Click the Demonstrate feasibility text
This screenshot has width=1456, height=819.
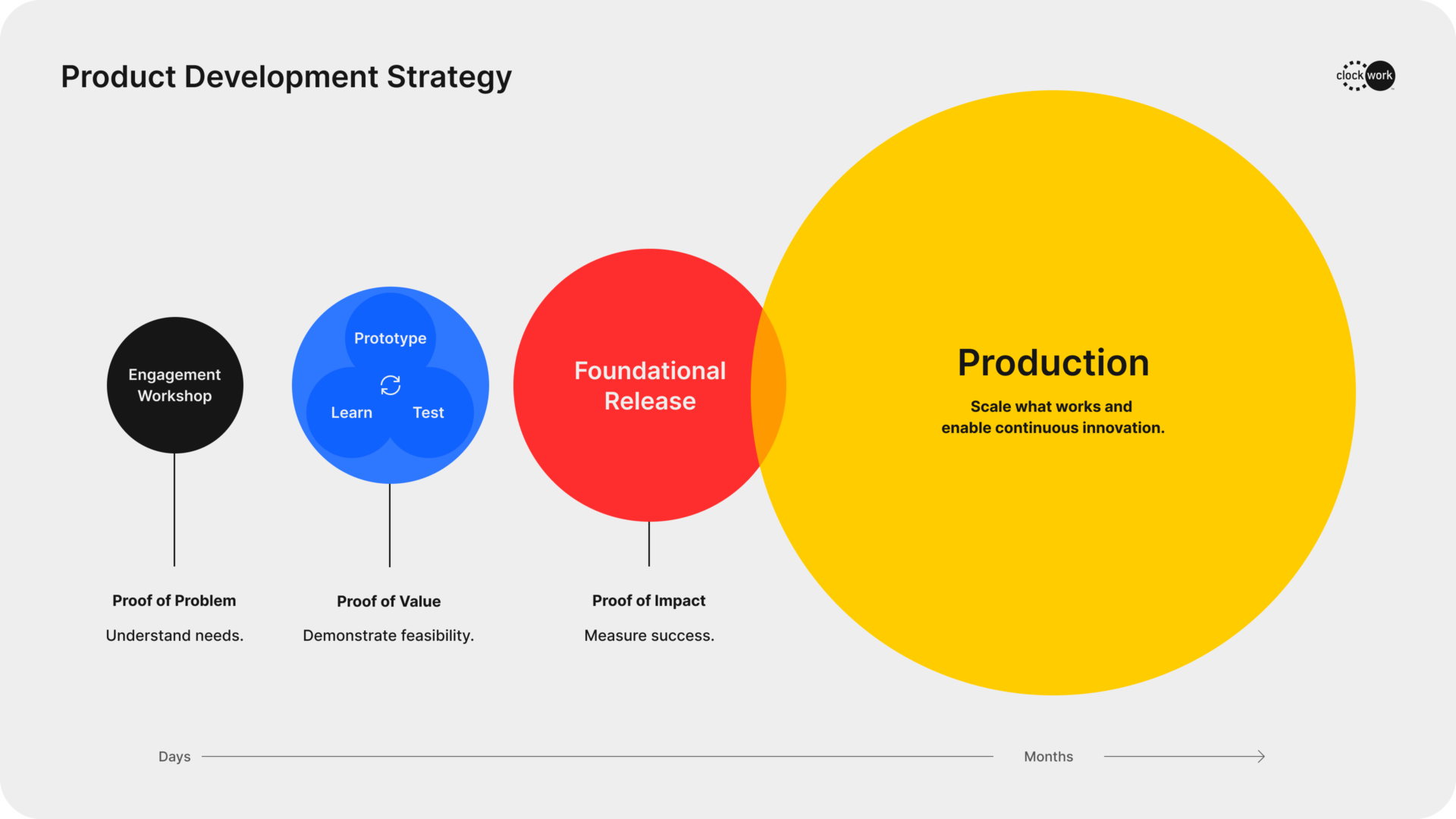(x=388, y=635)
